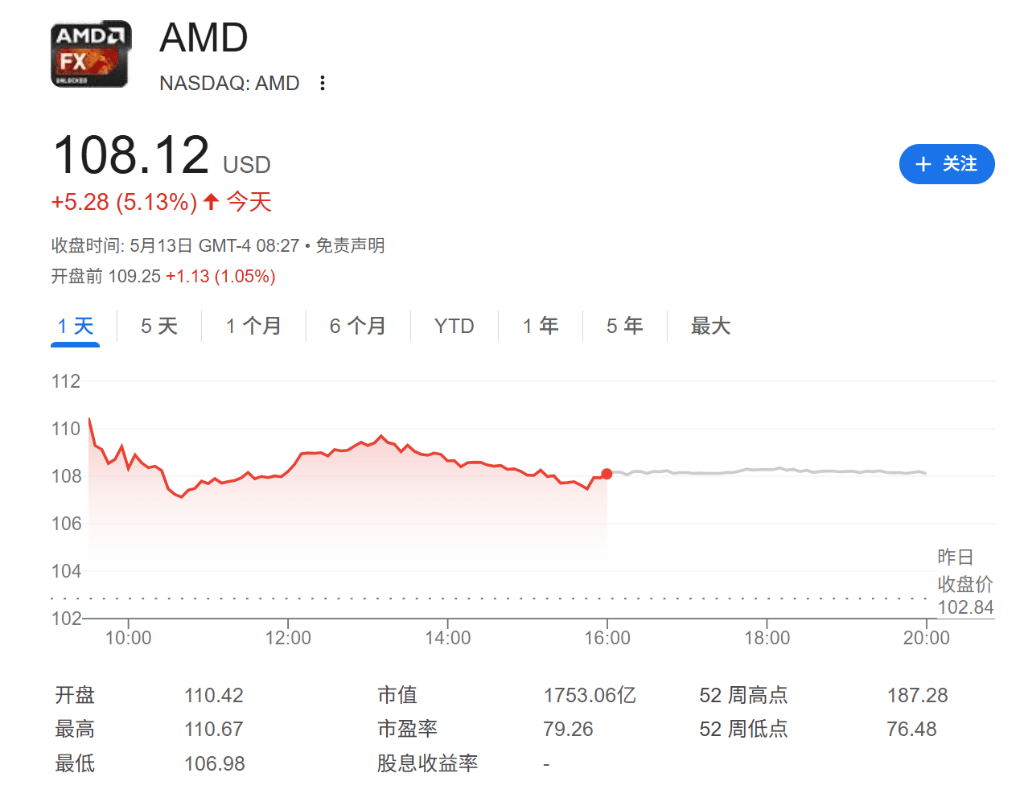Click the gray after-hours line near 18:00

tap(766, 470)
